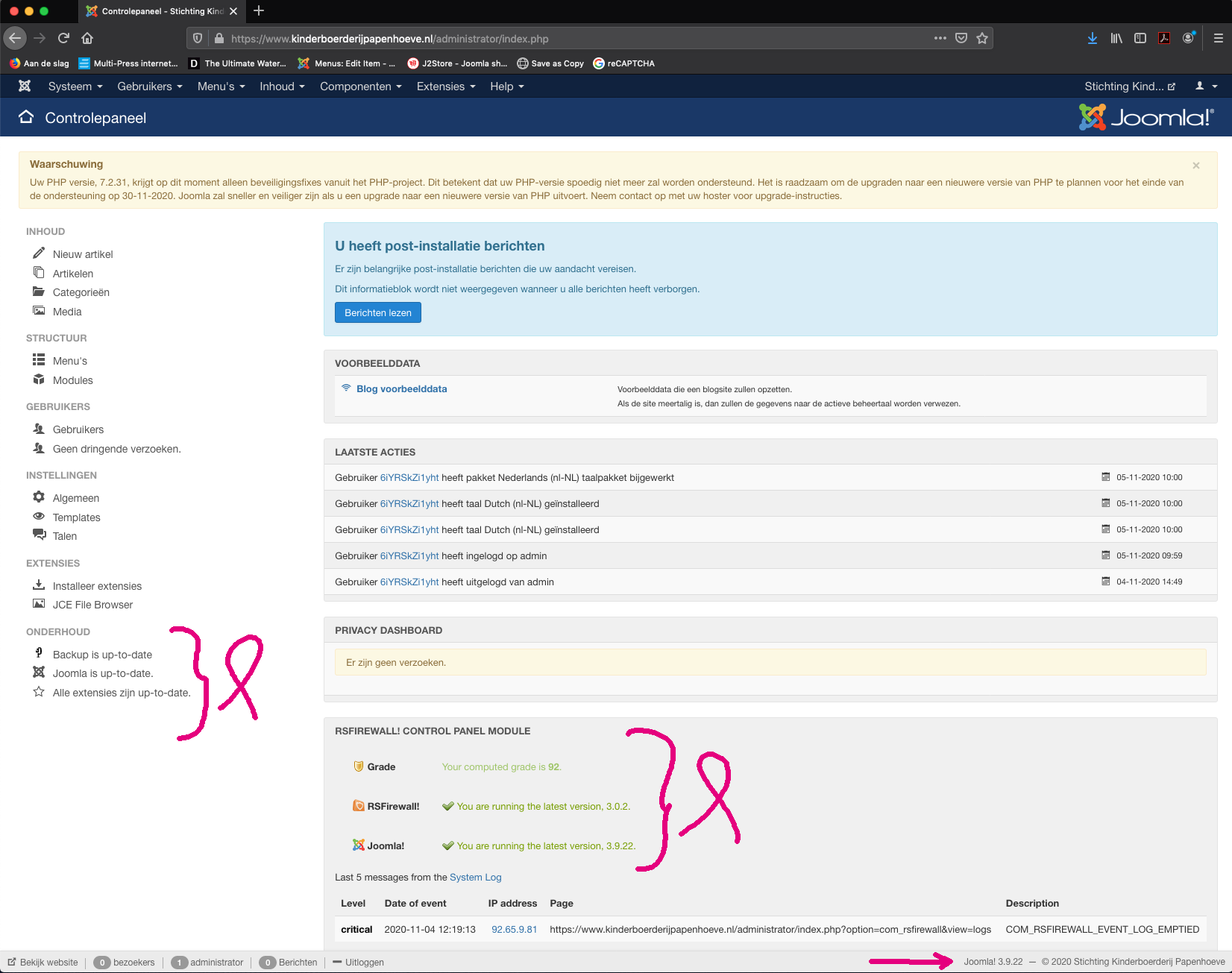Viewport: 1232px width, 973px height.
Task: Click the Blog voorbeelddata link
Action: 401,388
